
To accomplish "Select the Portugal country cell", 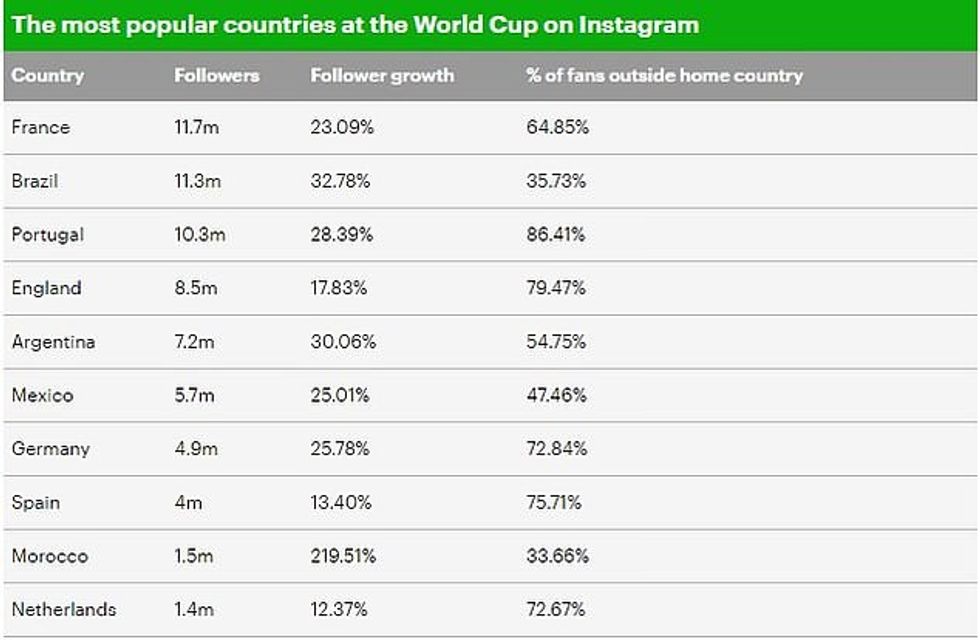I will click(x=48, y=234).
